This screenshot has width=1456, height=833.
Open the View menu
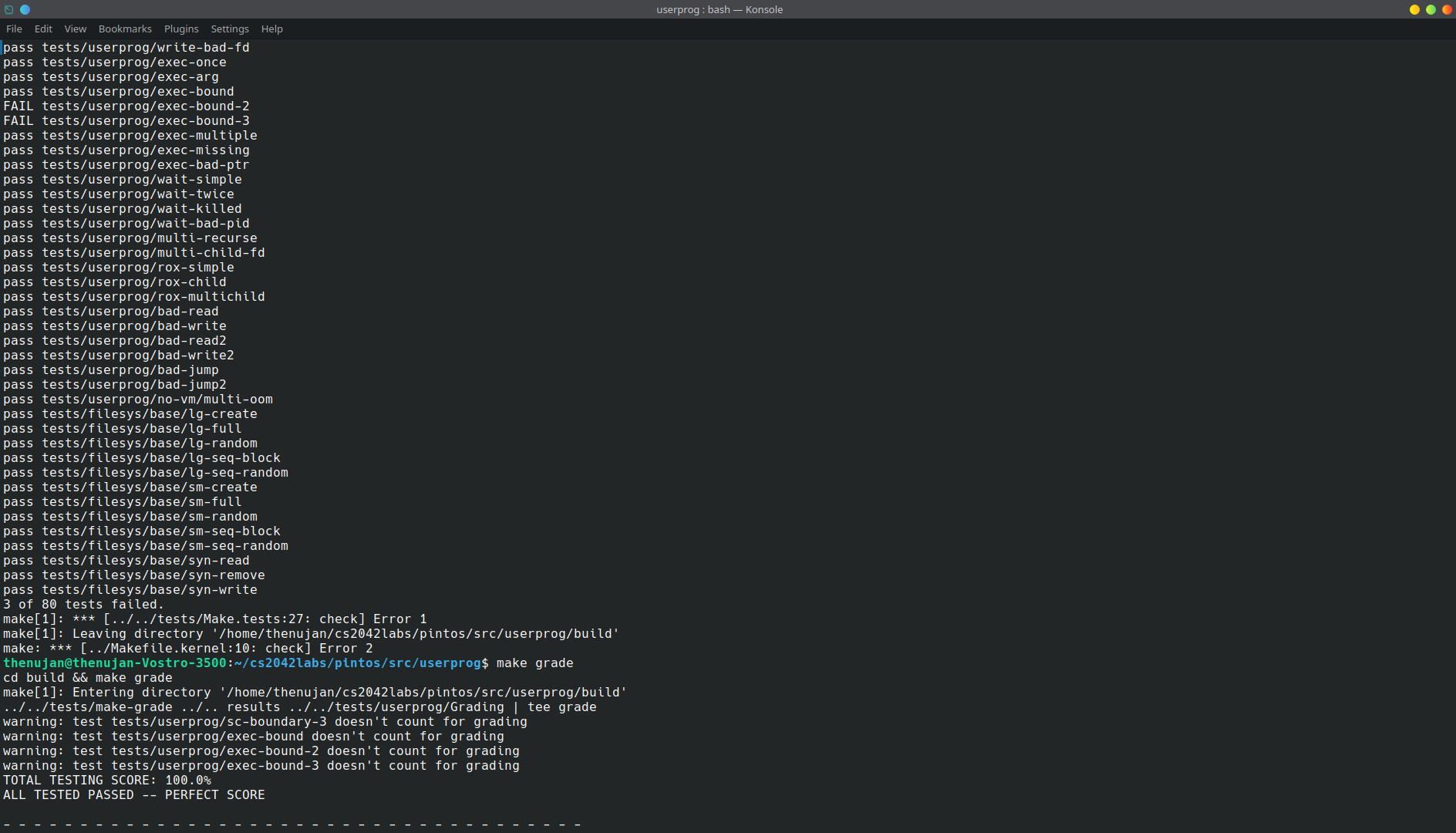pyautogui.click(x=75, y=29)
